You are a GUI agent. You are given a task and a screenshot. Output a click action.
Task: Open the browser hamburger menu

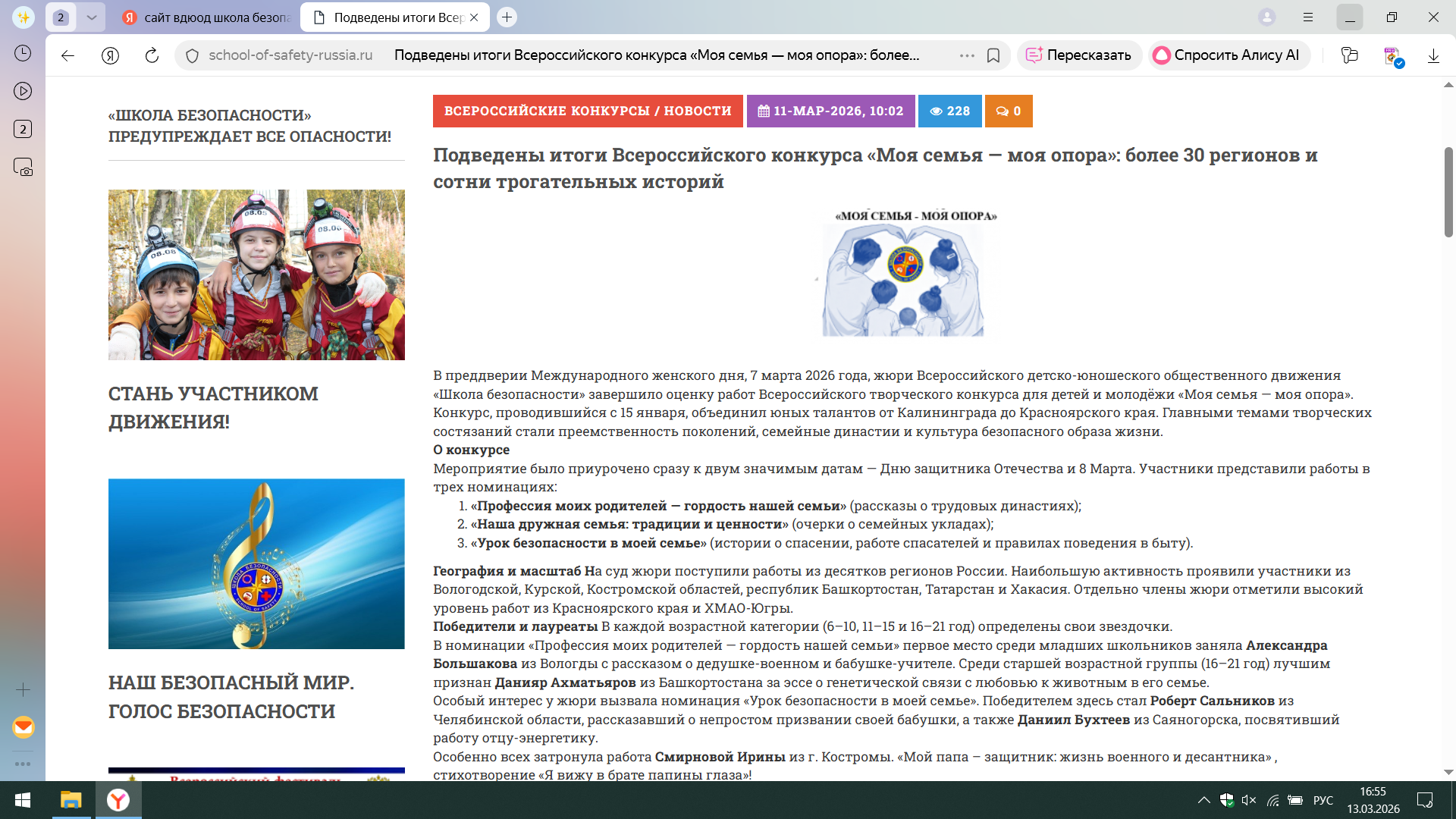point(1308,17)
